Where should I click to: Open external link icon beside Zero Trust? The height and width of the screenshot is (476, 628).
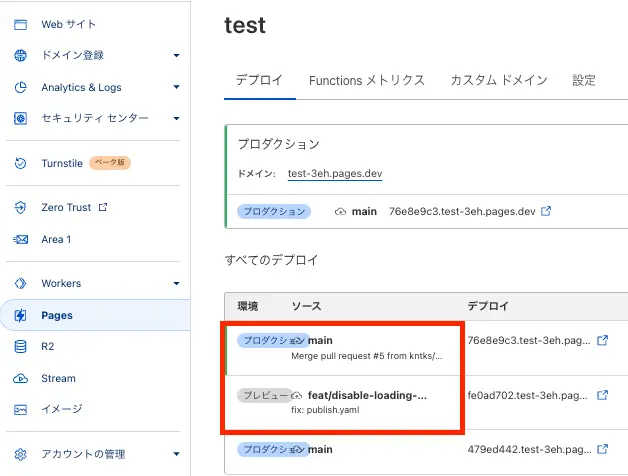pos(103,207)
